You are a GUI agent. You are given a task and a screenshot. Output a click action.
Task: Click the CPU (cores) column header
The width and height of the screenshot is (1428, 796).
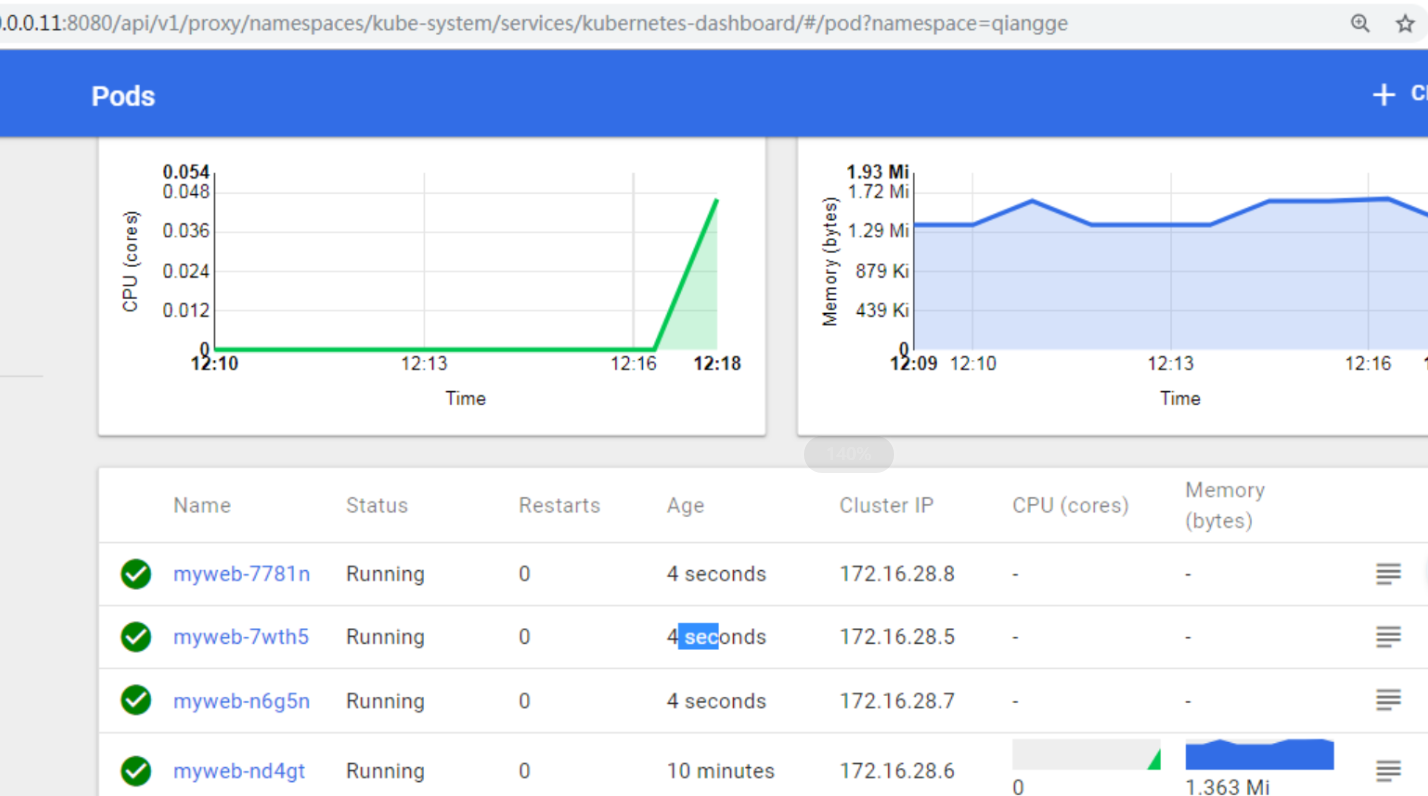point(1070,506)
